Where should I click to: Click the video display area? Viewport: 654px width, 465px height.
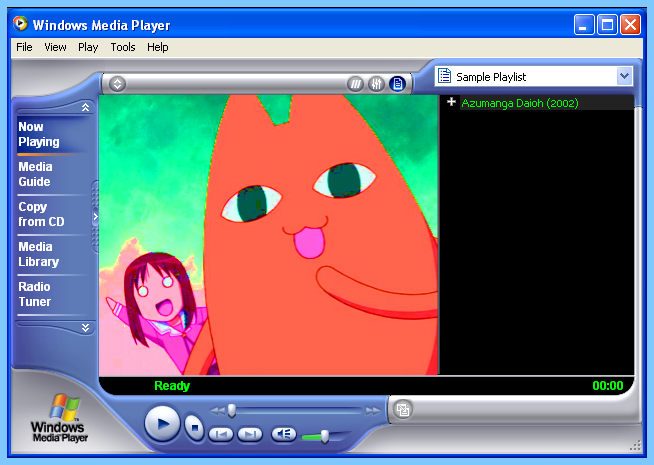(269, 235)
